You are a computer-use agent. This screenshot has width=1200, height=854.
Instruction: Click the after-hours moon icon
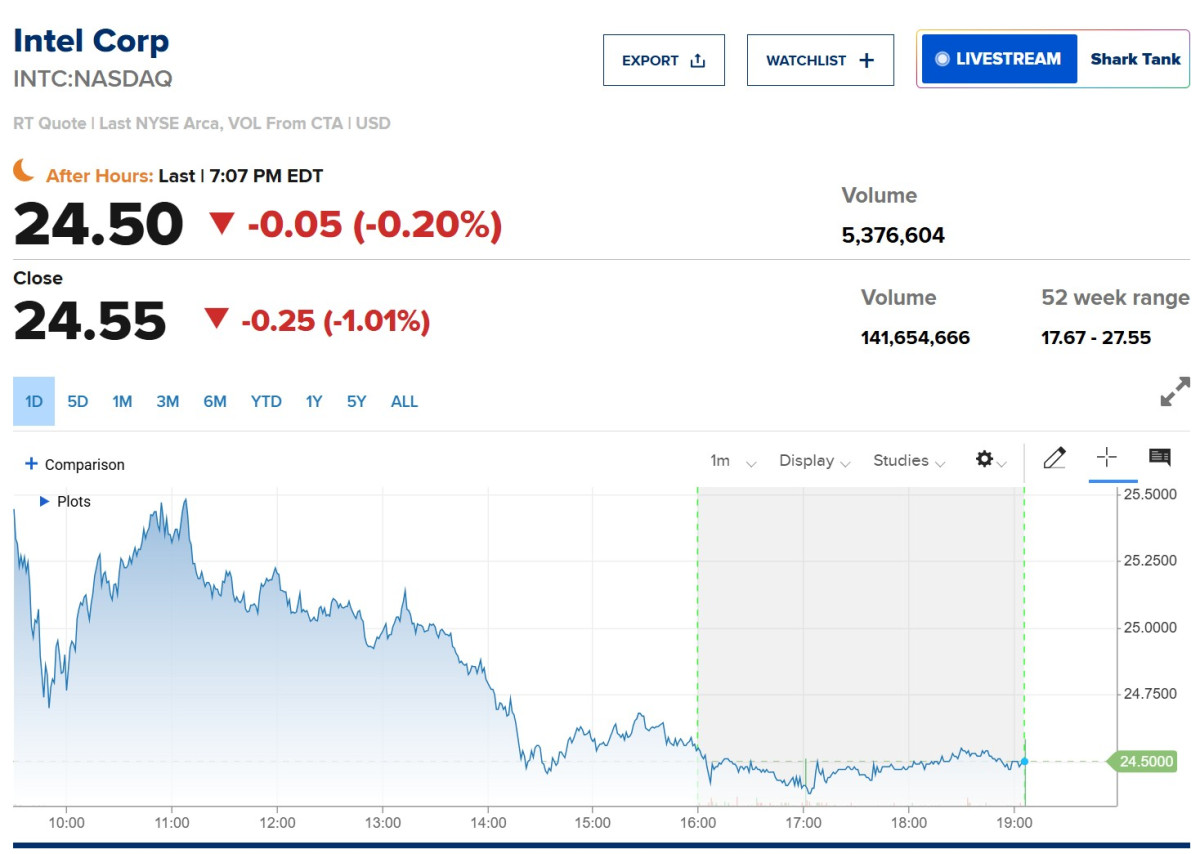(x=24, y=171)
